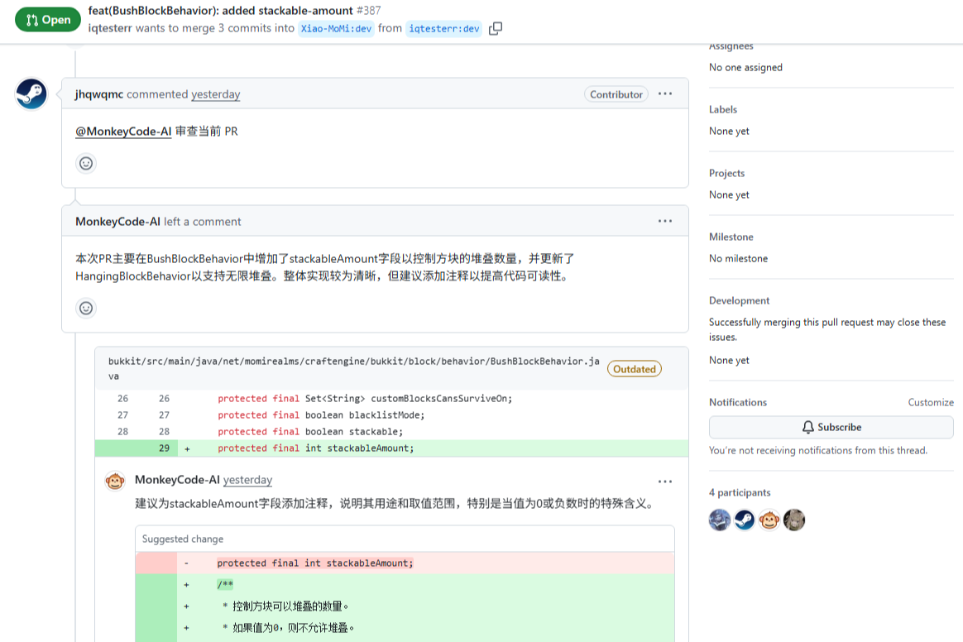Open iqtesterr author profile link
The image size is (963, 642).
[x=110, y=28]
